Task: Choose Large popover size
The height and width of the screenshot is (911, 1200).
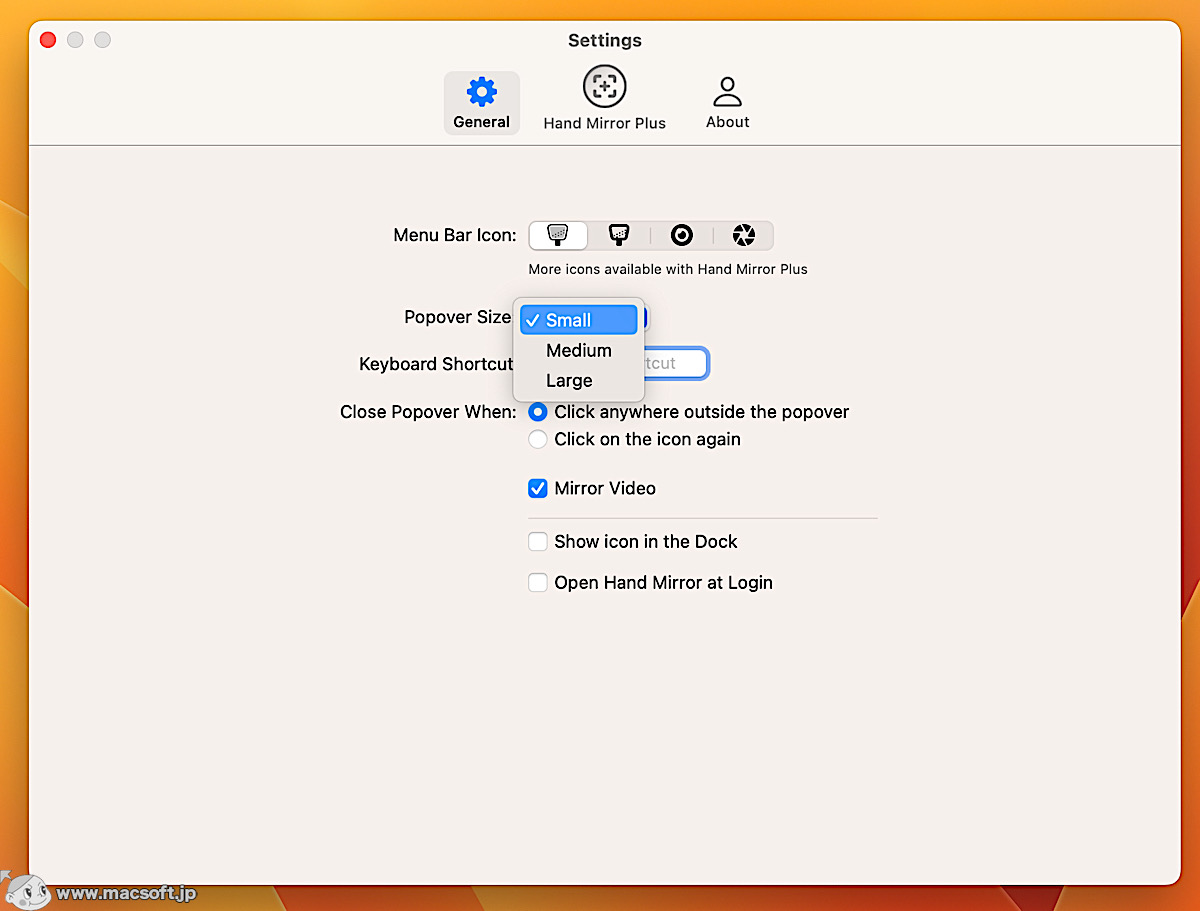Action: click(567, 380)
